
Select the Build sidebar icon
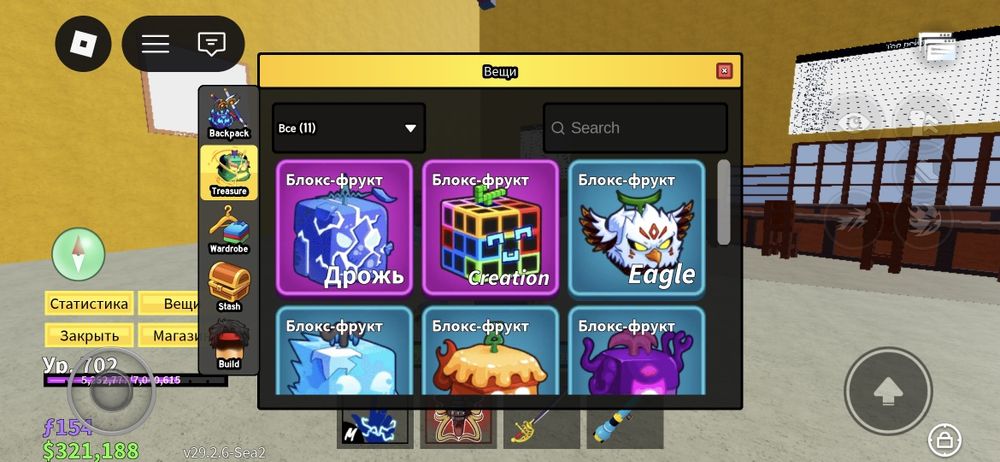229,345
